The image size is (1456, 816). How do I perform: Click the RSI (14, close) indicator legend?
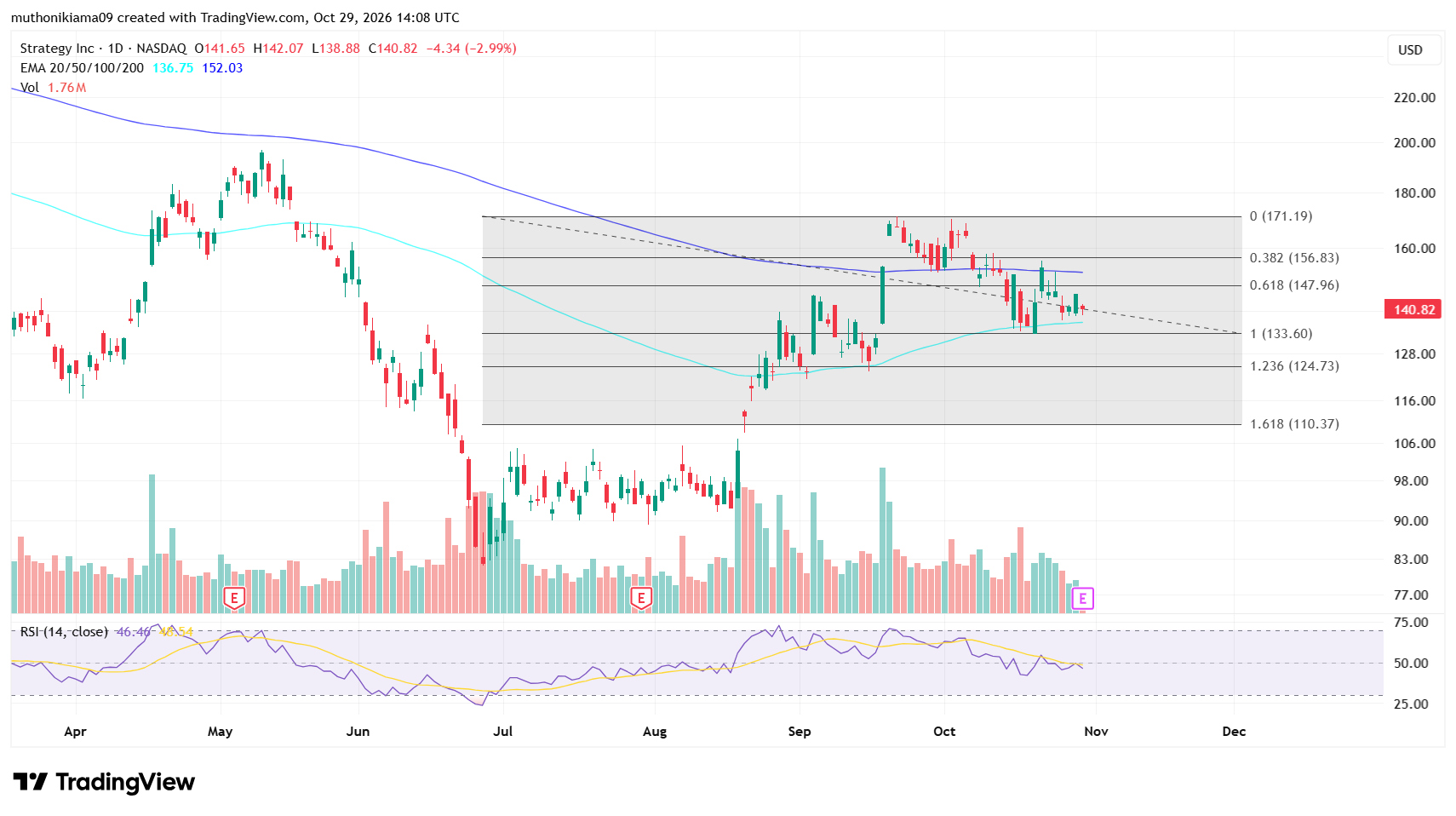(64, 632)
